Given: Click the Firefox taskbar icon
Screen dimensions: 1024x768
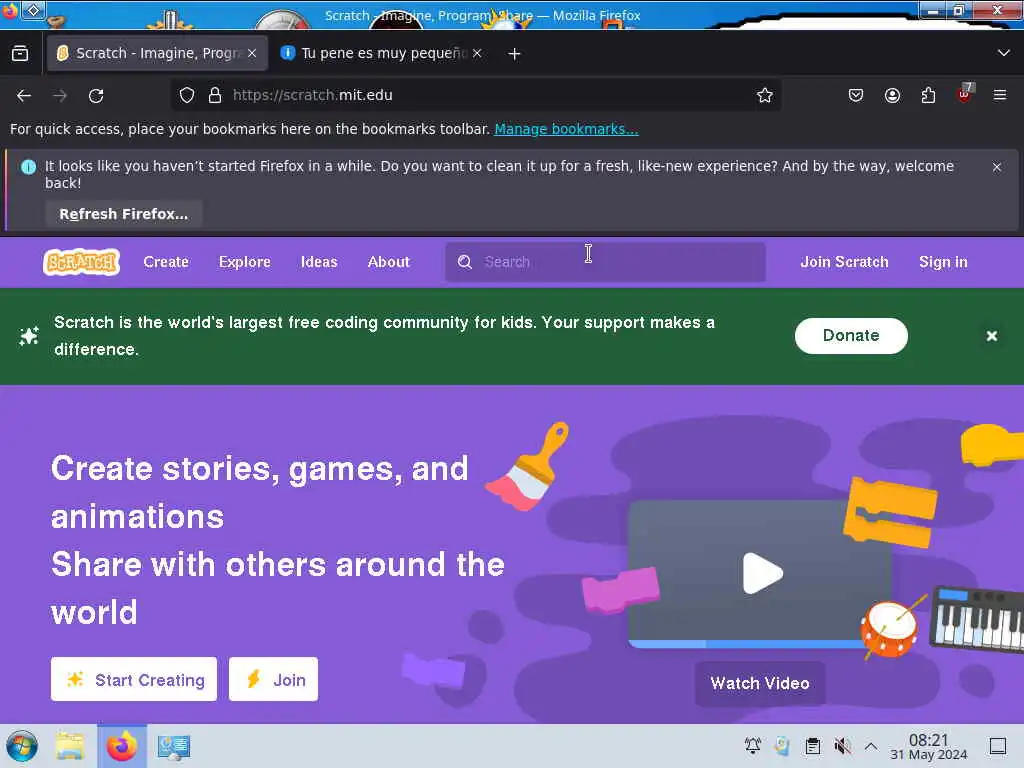Looking at the screenshot, I should 122,746.
